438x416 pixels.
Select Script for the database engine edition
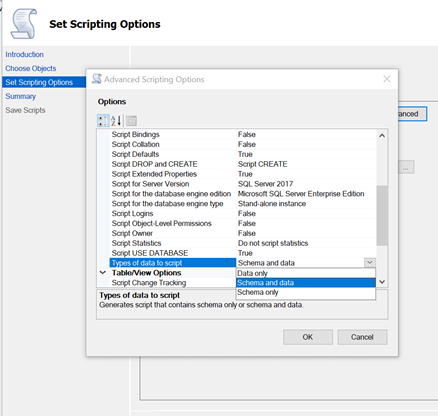coord(243,194)
